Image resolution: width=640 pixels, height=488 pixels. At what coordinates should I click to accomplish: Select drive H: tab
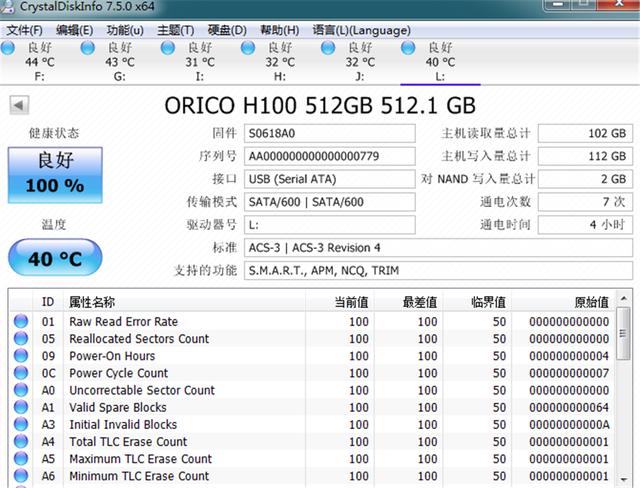click(x=280, y=62)
